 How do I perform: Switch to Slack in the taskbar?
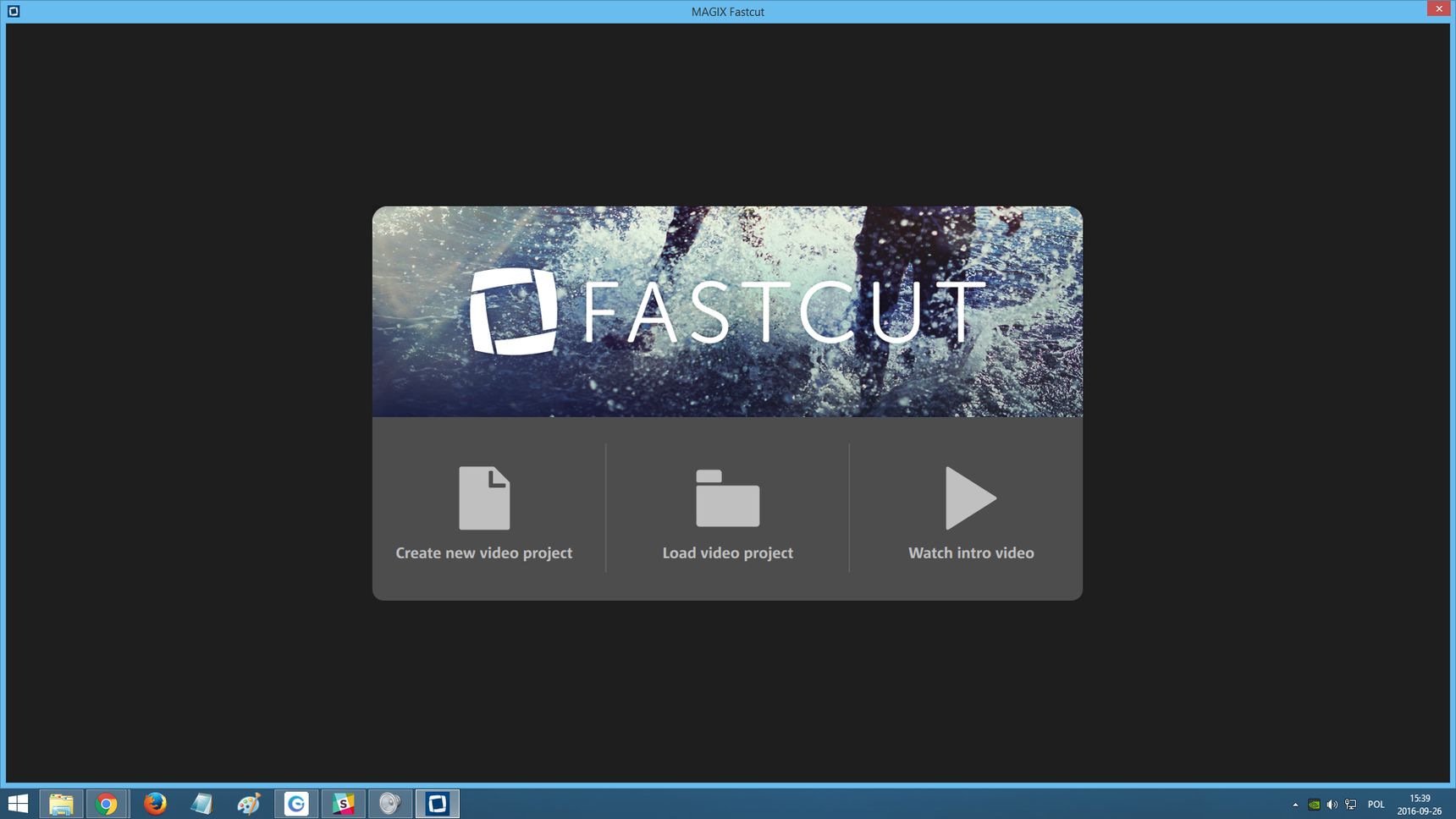pyautogui.click(x=343, y=804)
